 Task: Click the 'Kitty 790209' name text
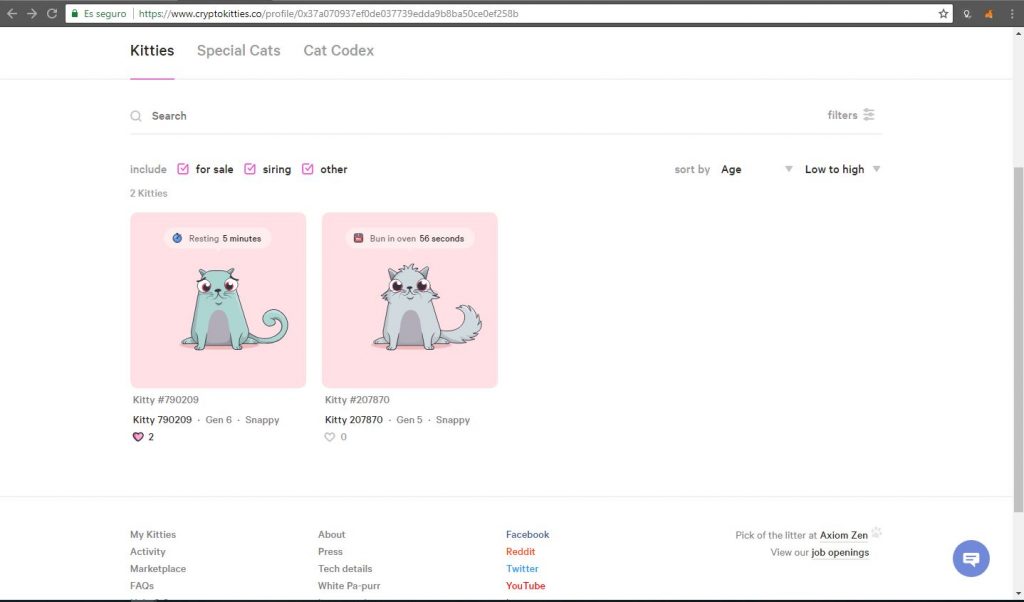(x=163, y=420)
